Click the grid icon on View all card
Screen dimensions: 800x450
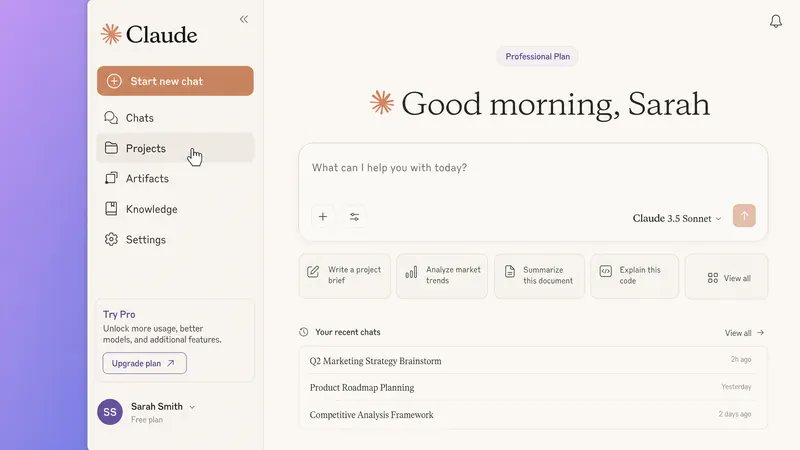point(713,278)
